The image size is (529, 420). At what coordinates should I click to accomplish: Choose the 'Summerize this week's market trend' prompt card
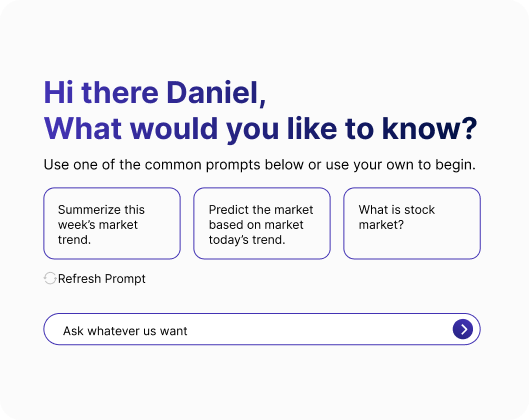pos(112,224)
